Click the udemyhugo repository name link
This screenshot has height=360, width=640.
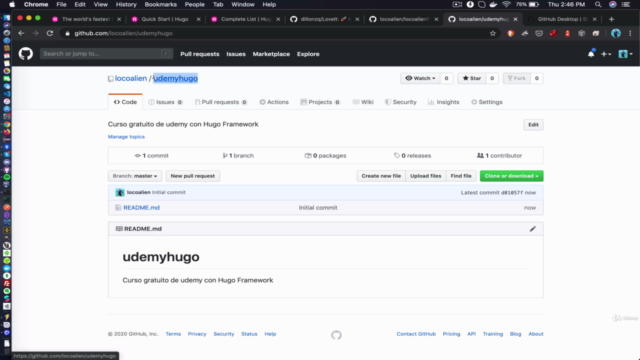click(x=176, y=78)
